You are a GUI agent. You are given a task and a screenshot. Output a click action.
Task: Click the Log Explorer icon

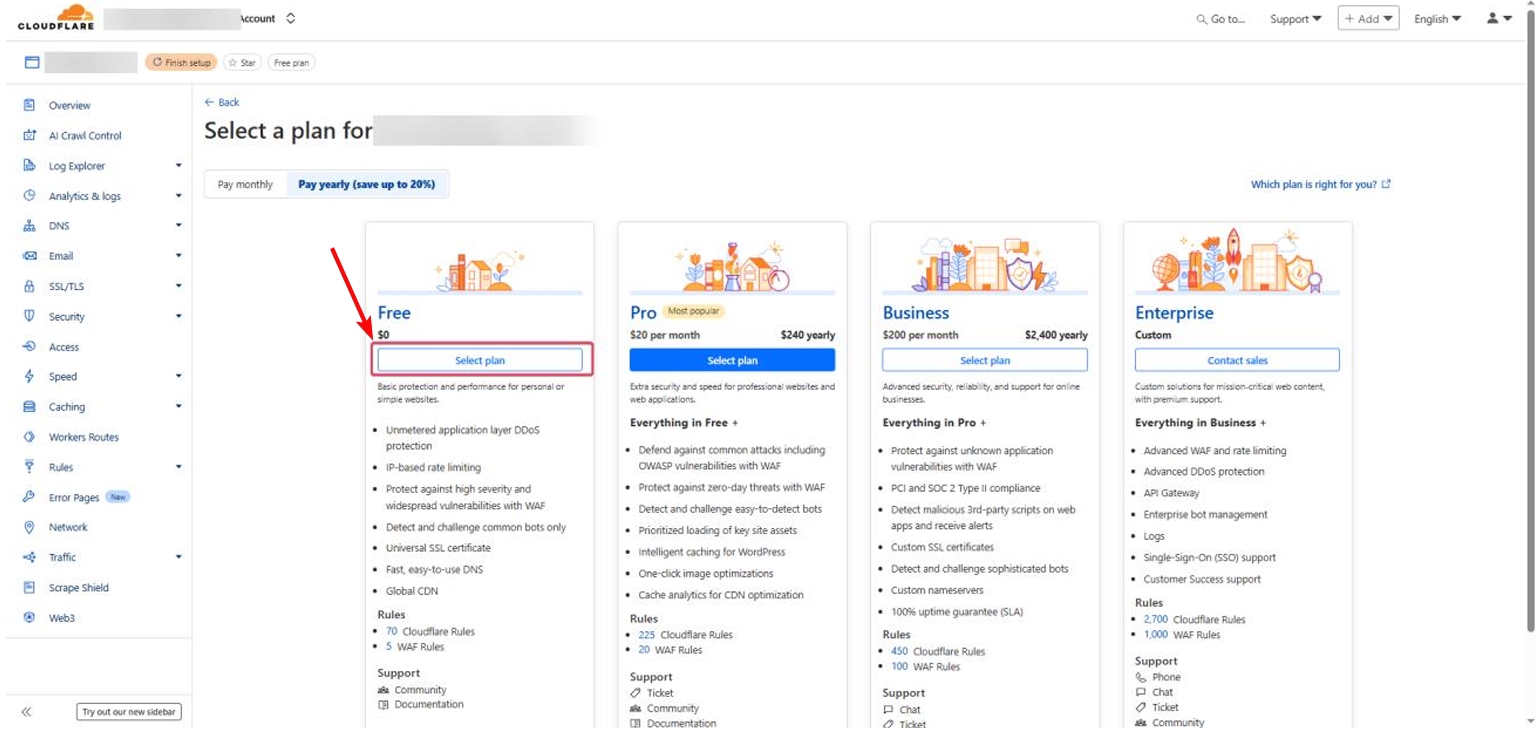click(x=29, y=166)
